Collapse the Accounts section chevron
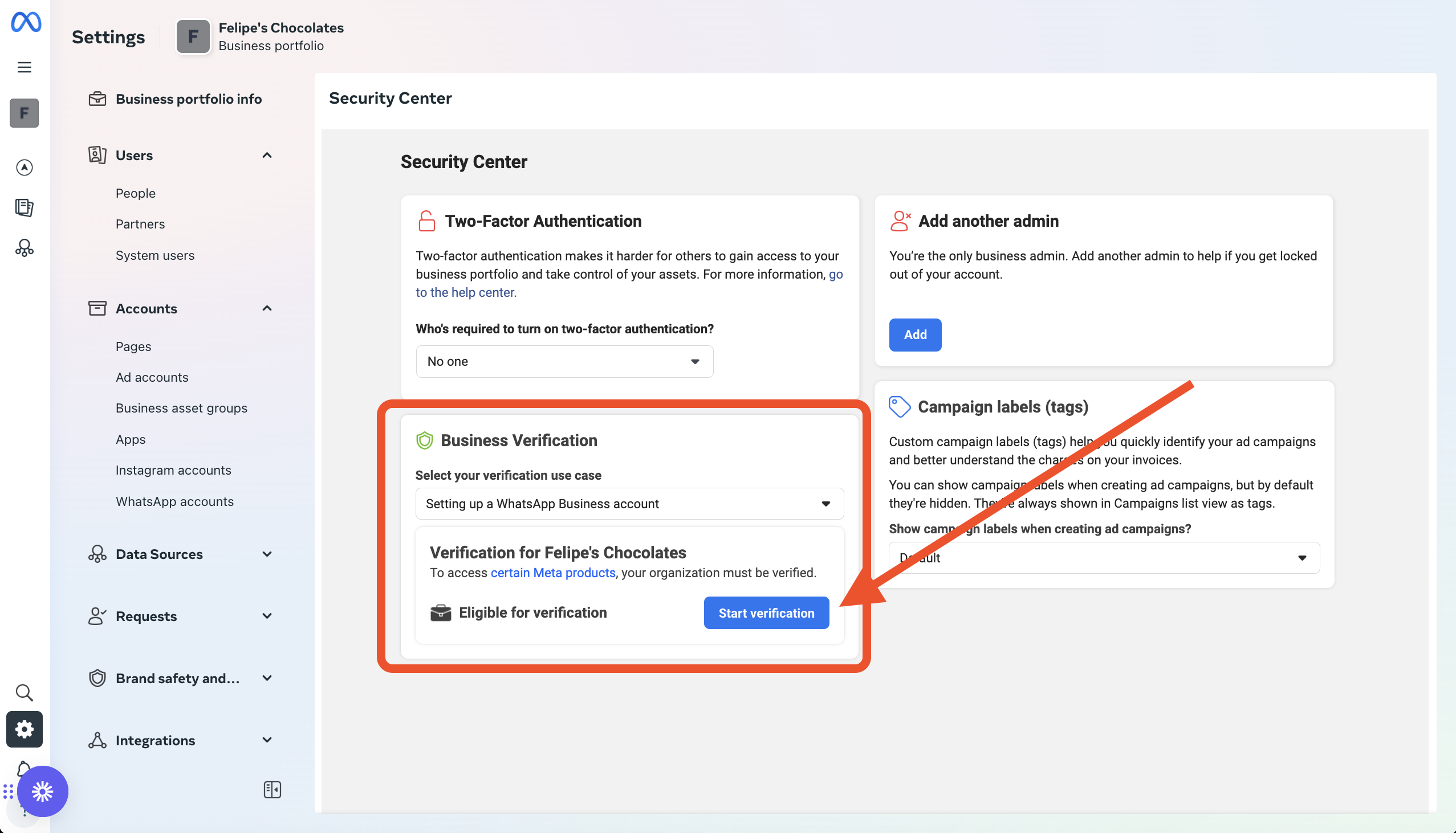 267,308
